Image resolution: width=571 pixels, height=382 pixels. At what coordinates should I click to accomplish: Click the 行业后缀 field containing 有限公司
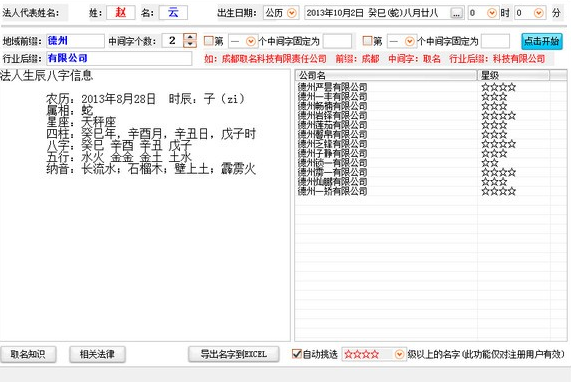[119, 58]
